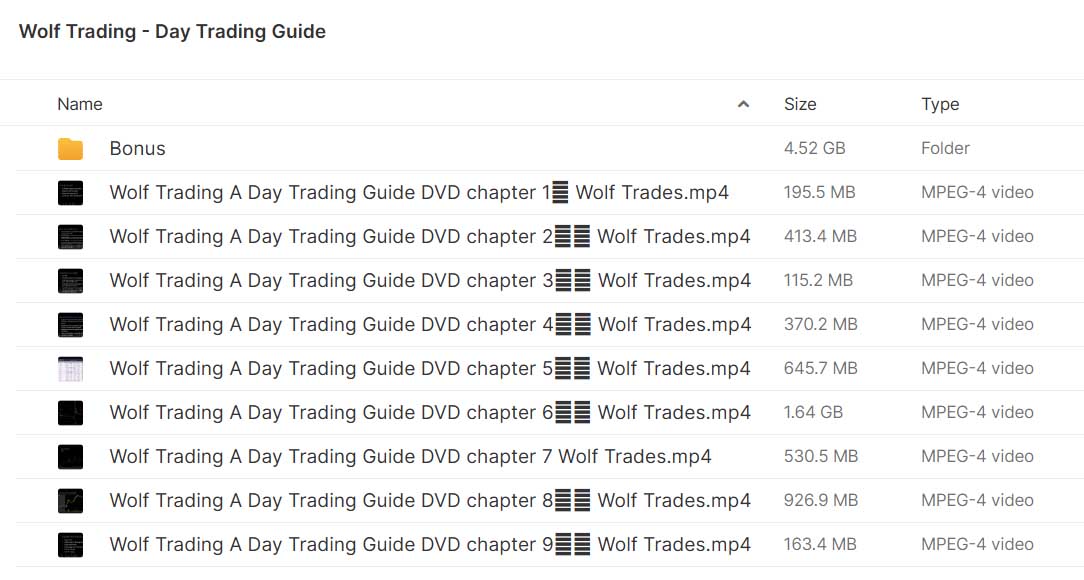Open the chapter 9 Wolf Trades.mp4 file
Viewport: 1084px width, 580px height.
[x=430, y=545]
